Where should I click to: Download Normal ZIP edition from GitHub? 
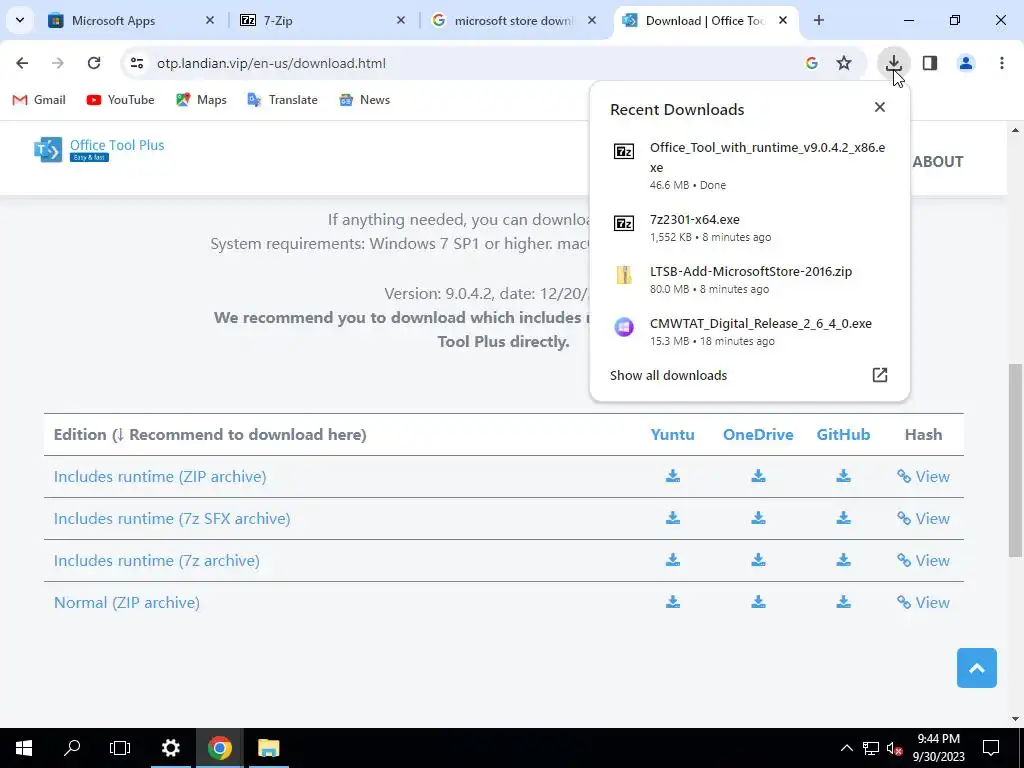click(x=844, y=602)
